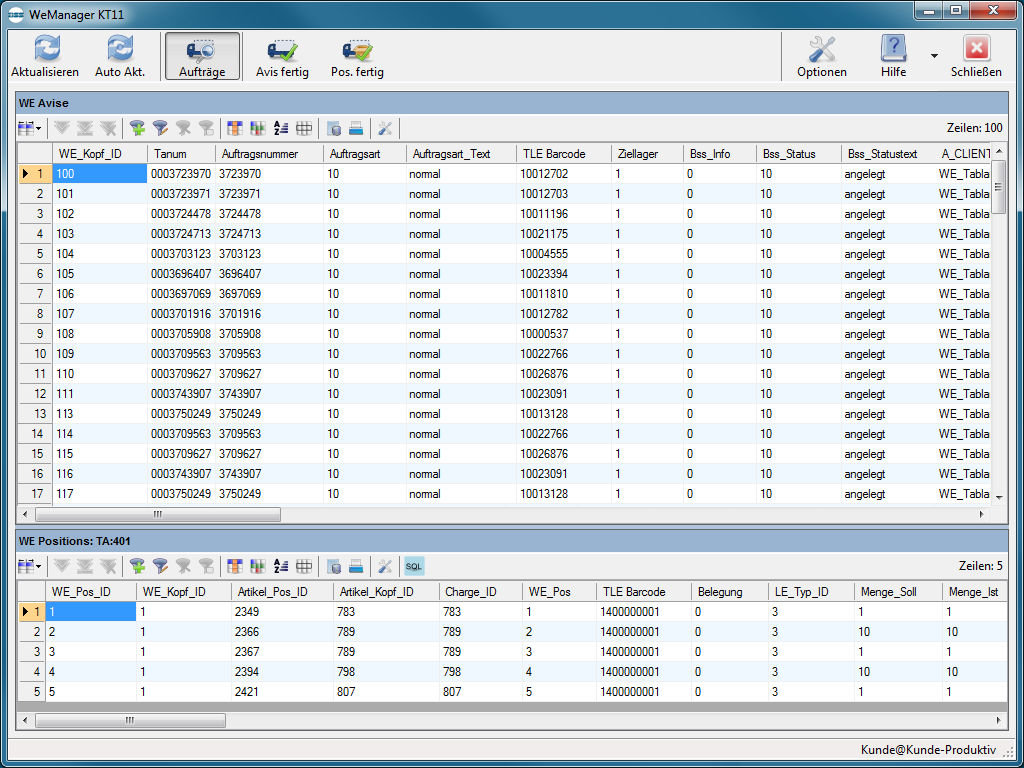Screen dimensions: 1024x768
Task: Click the WE_Kopf_ID column header in WE Avise
Action: tap(99, 154)
